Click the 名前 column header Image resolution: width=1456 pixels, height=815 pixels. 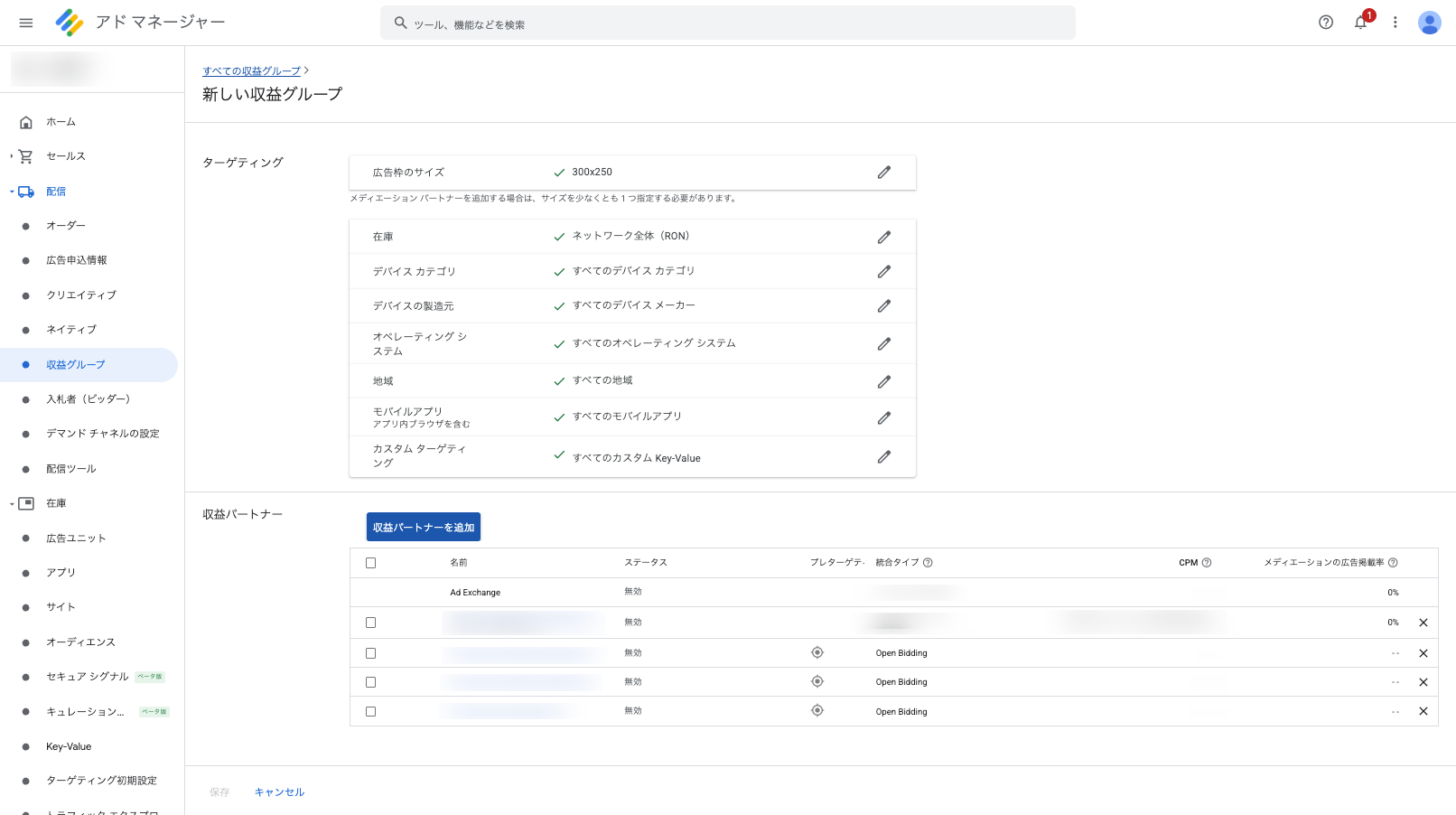(459, 563)
